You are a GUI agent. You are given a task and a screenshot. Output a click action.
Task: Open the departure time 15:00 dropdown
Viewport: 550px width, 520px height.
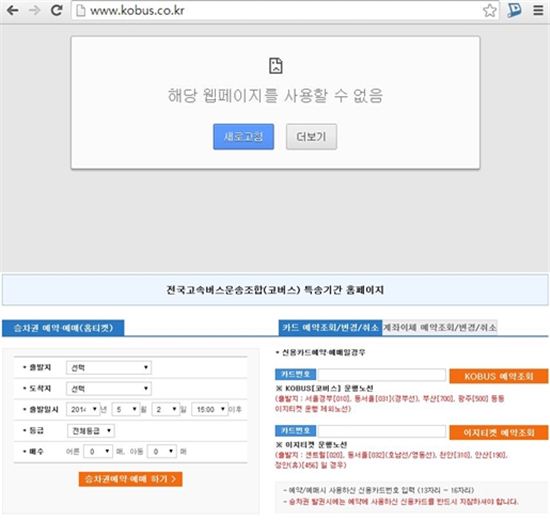coord(210,409)
